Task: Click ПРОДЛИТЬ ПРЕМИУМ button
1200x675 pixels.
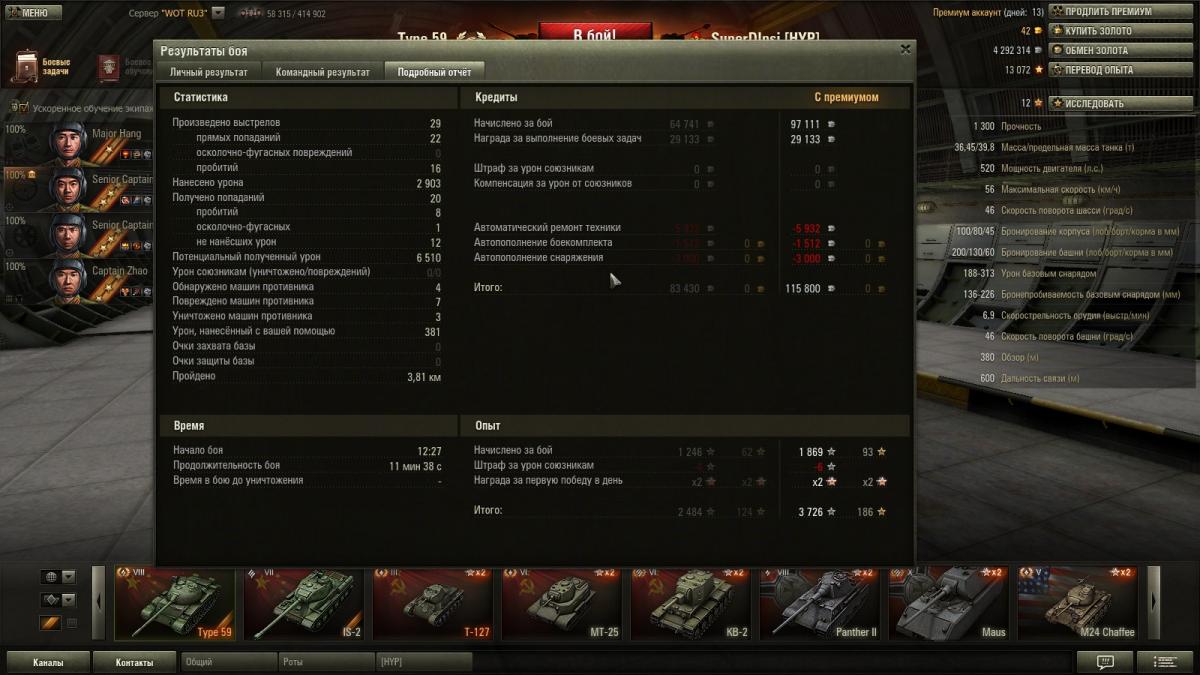Action: pyautogui.click(x=1120, y=12)
